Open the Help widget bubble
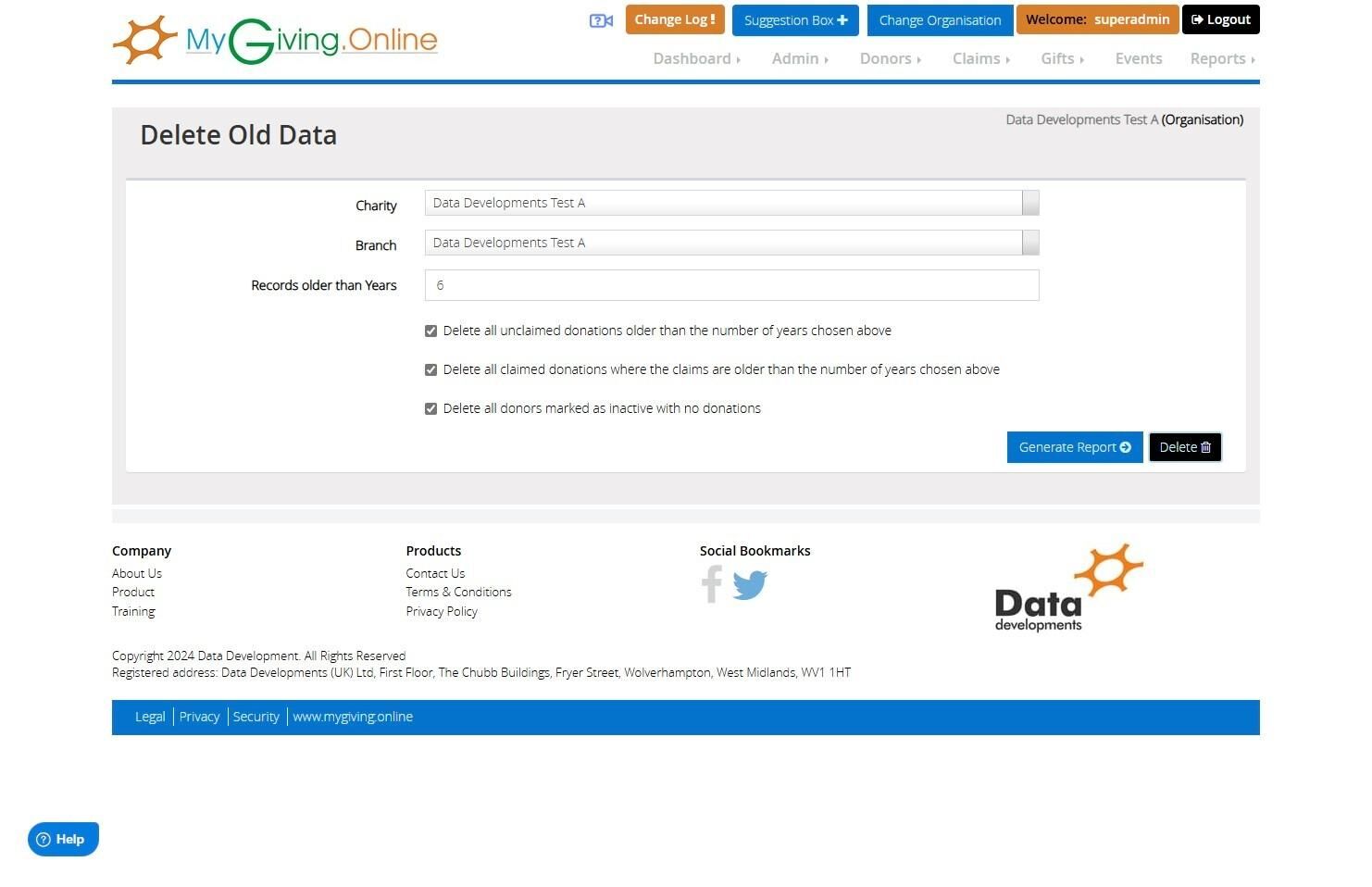Screen dimensions: 1372x887 63,839
